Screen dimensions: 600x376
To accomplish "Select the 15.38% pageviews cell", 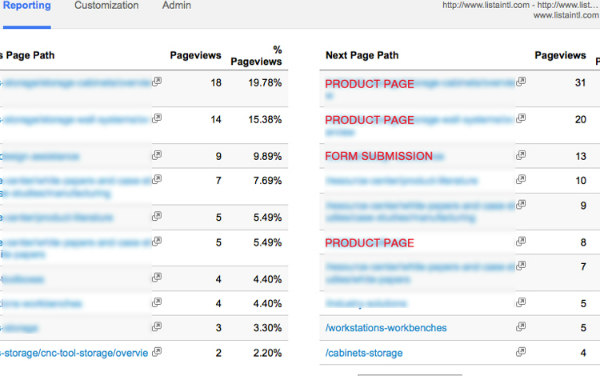I will pos(265,119).
